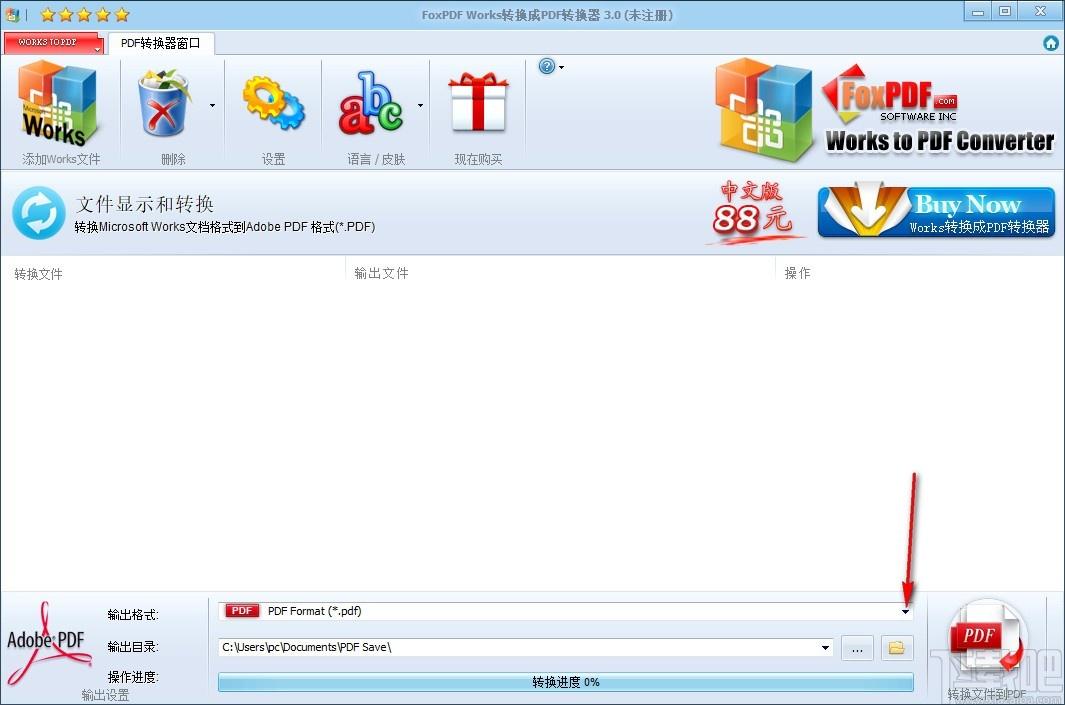Click the Adobe PDF logo
Screen dimensions: 1065x705
point(47,643)
